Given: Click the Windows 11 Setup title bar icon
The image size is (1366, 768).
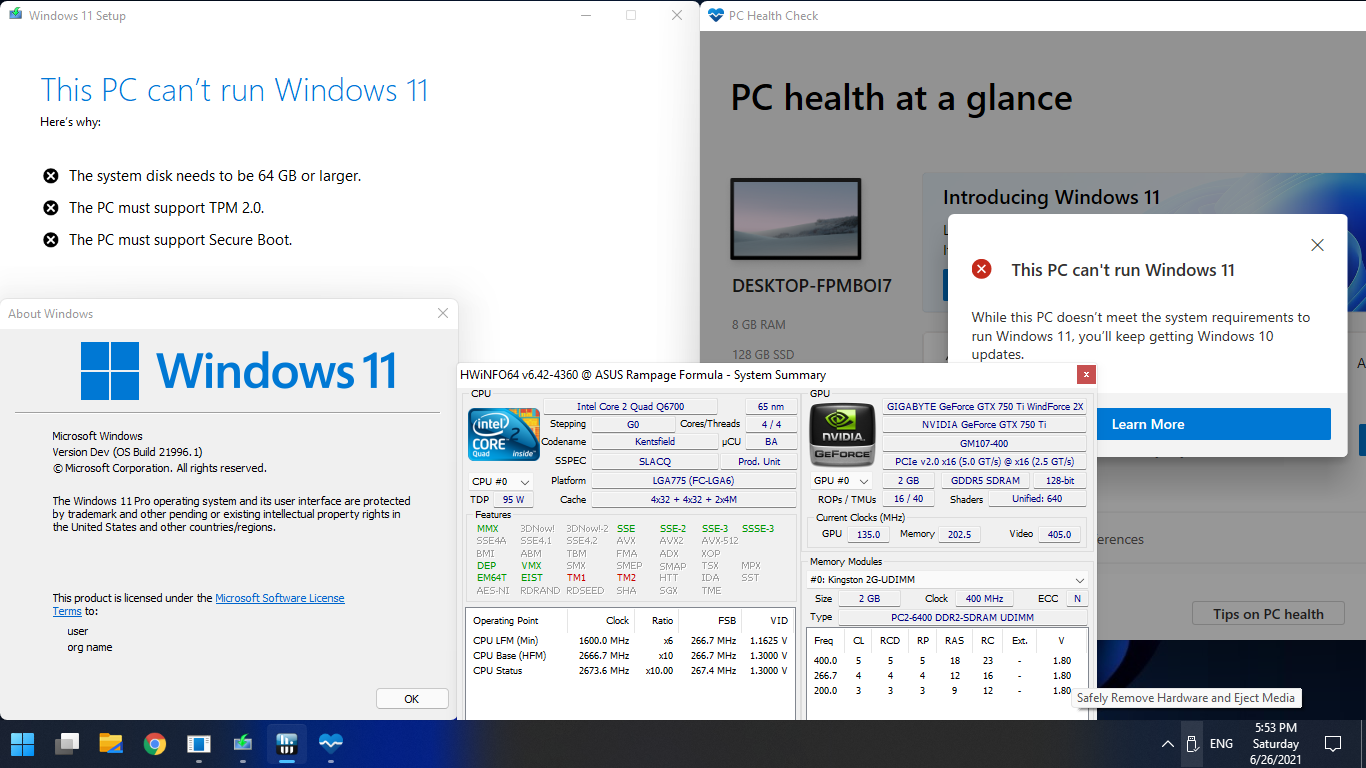Looking at the screenshot, I should click(15, 15).
